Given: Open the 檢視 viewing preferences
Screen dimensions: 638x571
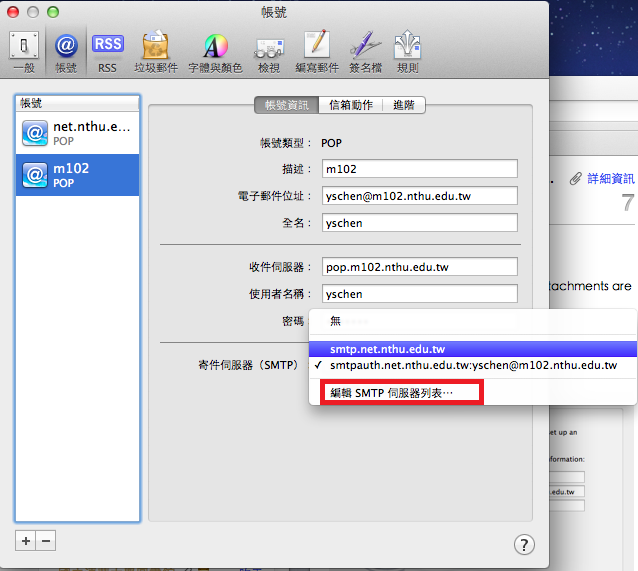Looking at the screenshot, I should (268, 51).
